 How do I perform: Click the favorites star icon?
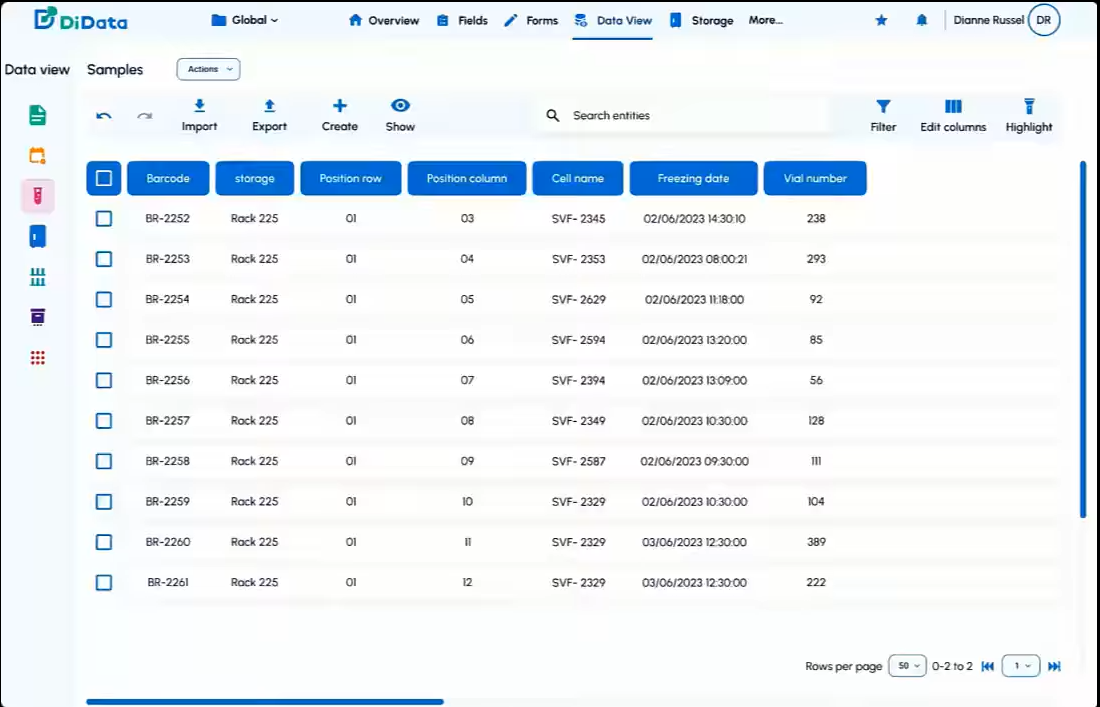tap(881, 20)
